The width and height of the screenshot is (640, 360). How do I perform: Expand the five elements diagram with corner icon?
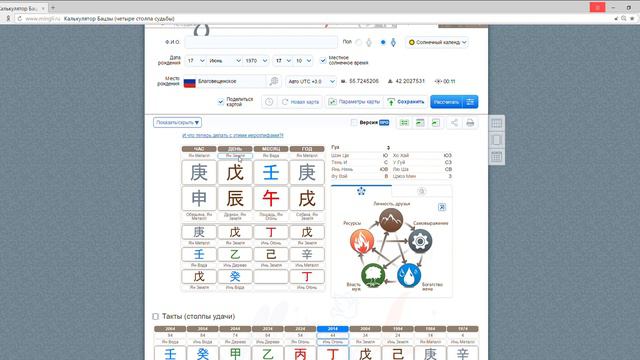442,207
